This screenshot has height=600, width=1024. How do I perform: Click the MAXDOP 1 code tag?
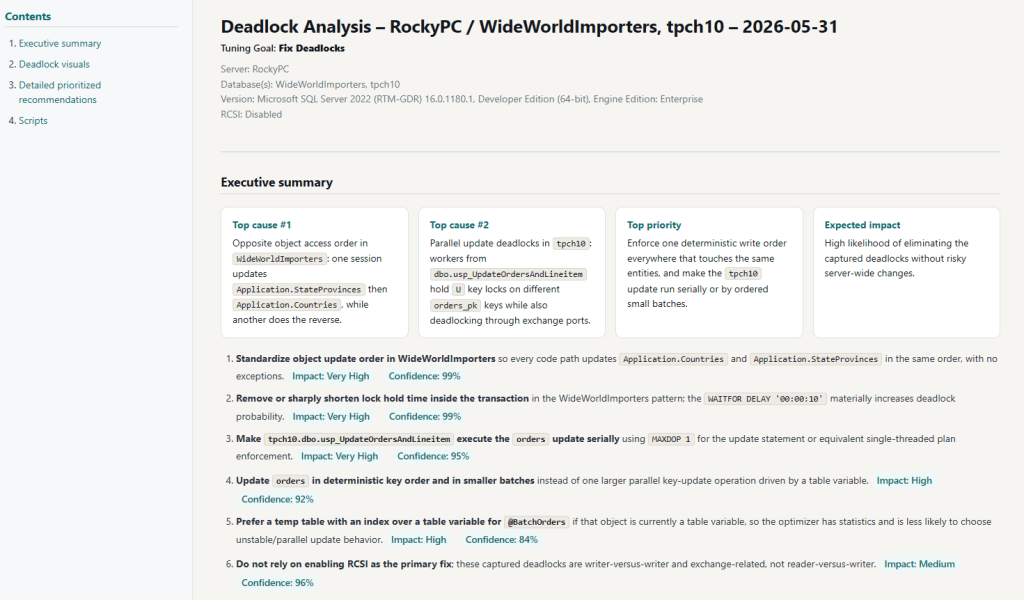(x=671, y=439)
